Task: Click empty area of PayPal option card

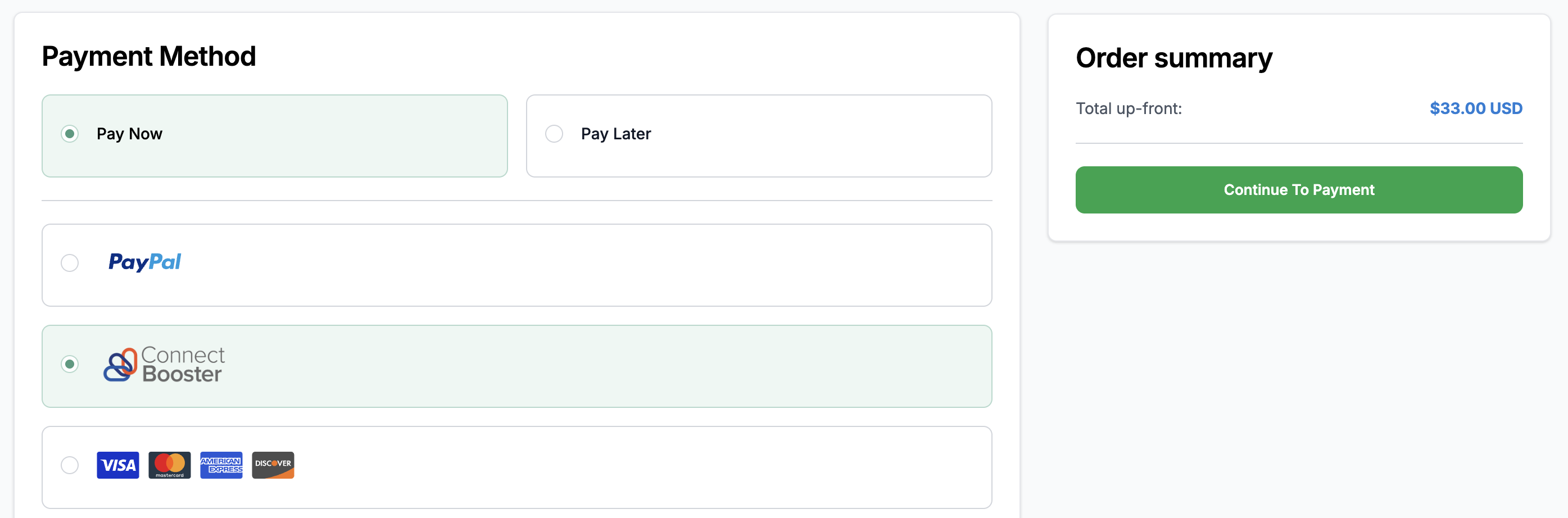Action: 584,265
